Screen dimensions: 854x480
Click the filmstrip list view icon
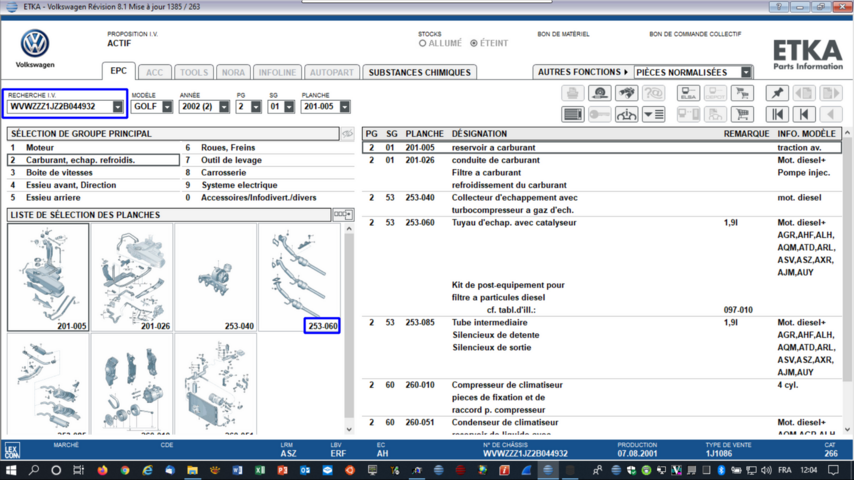[572, 114]
